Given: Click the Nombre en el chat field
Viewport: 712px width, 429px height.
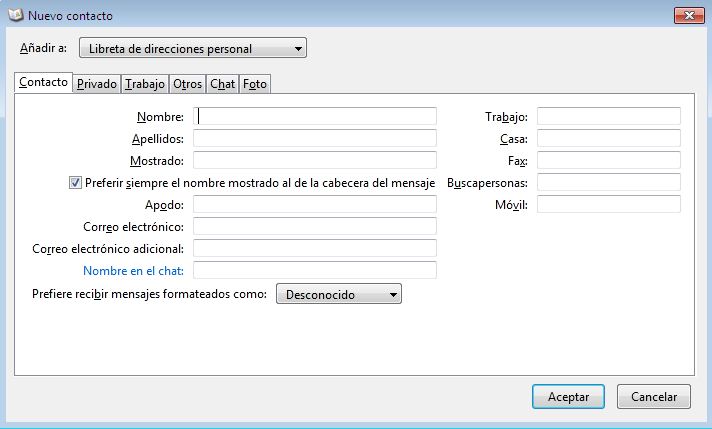Looking at the screenshot, I should pyautogui.click(x=315, y=270).
